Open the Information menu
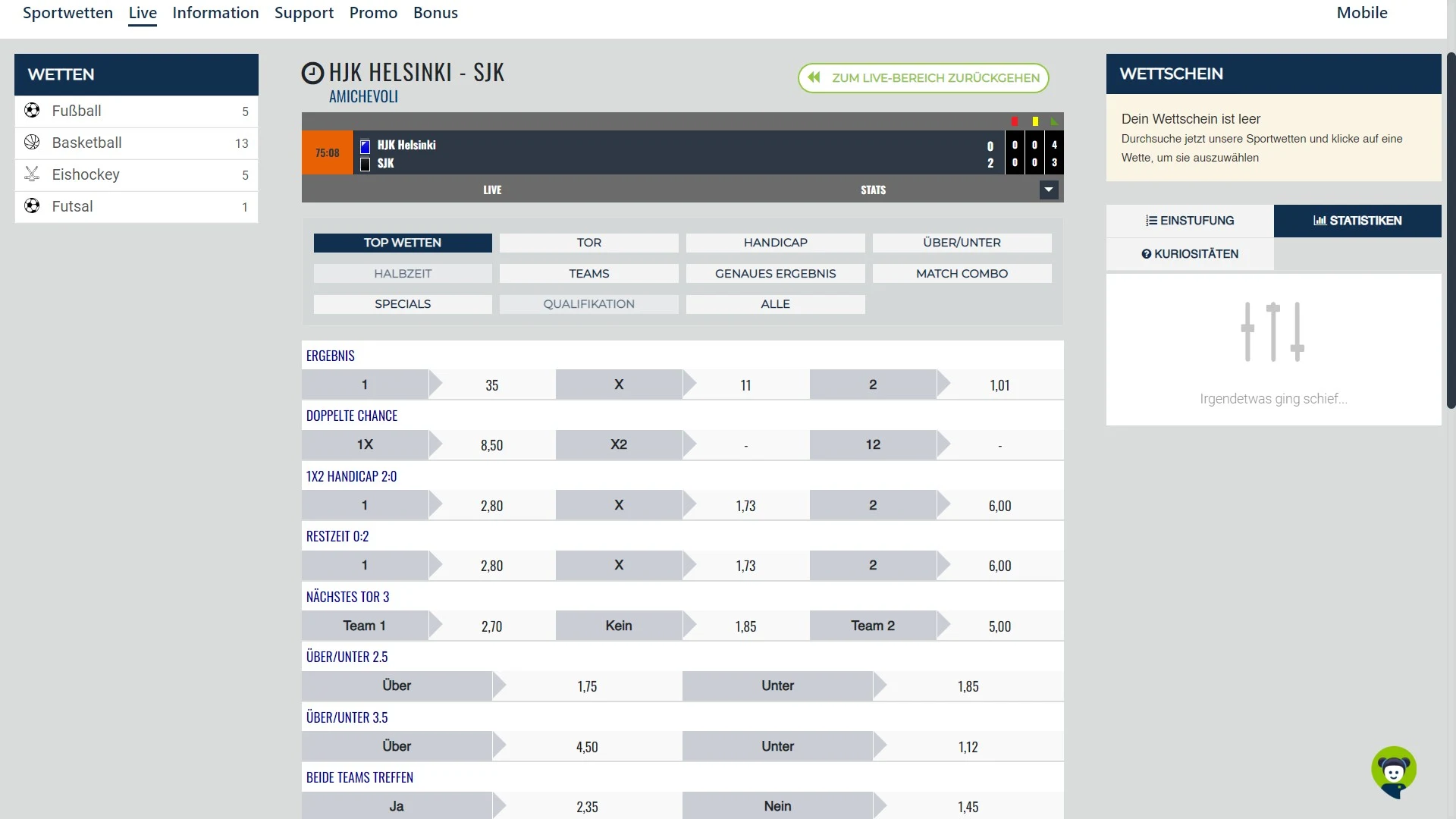The image size is (1456, 819). 215,13
